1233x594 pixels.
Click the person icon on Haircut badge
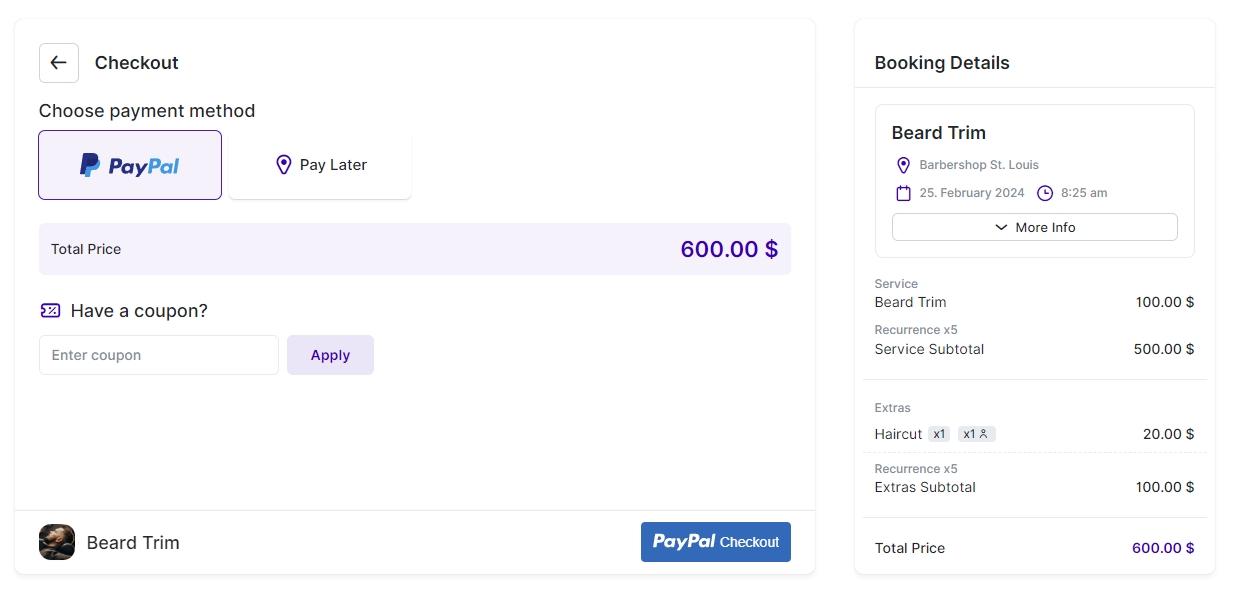click(984, 434)
